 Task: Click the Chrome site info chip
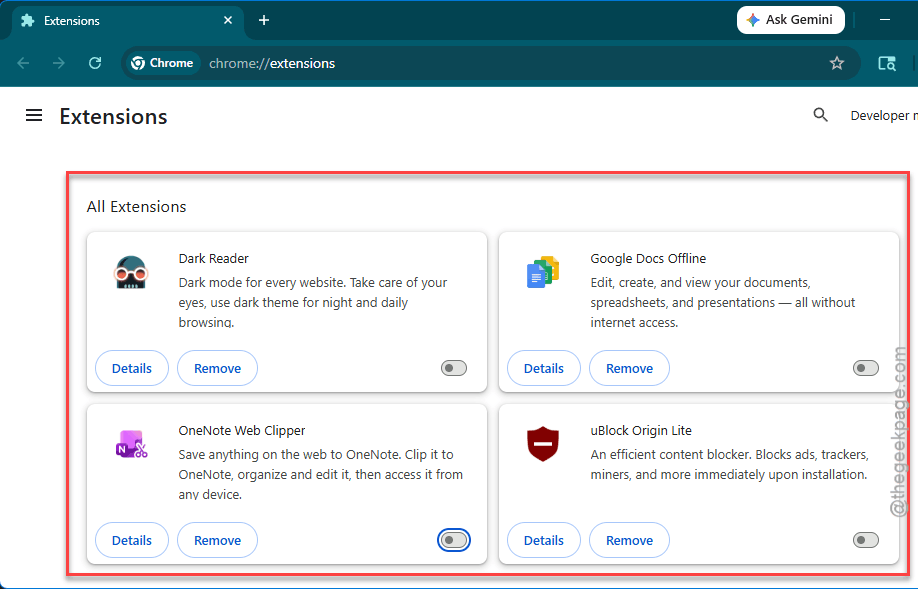[162, 63]
